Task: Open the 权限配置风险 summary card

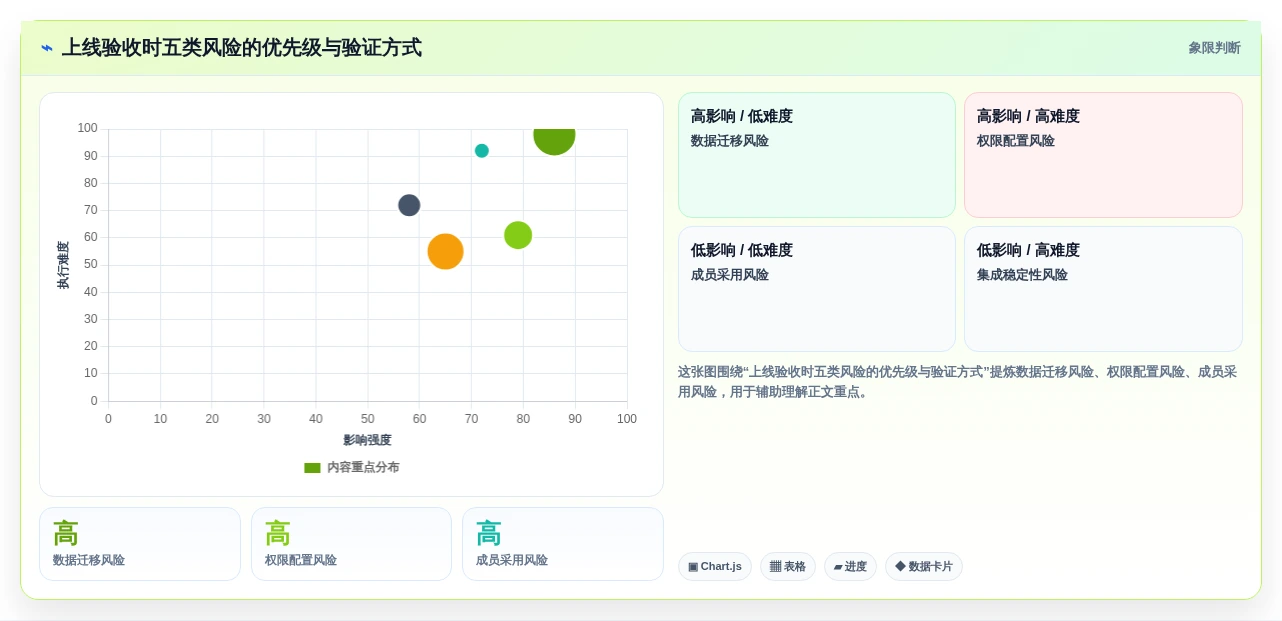Action: click(x=351, y=544)
